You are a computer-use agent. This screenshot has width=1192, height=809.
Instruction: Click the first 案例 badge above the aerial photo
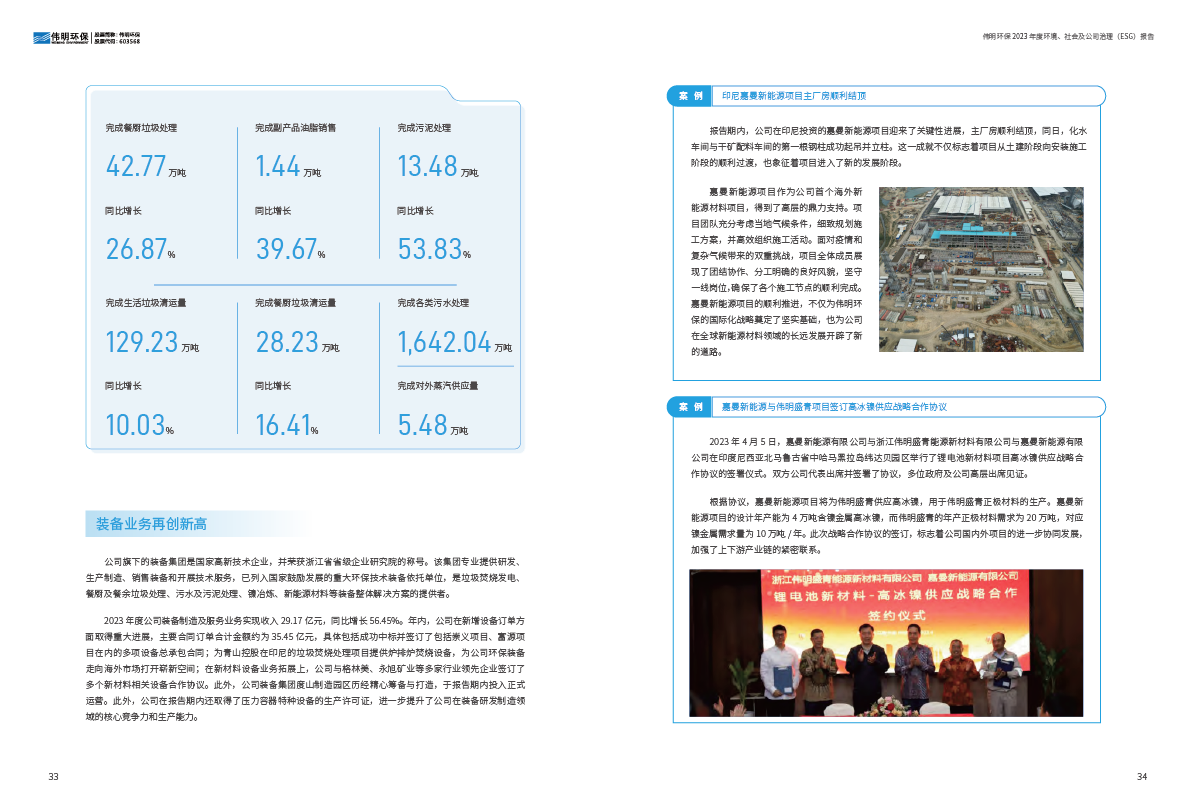pos(689,97)
